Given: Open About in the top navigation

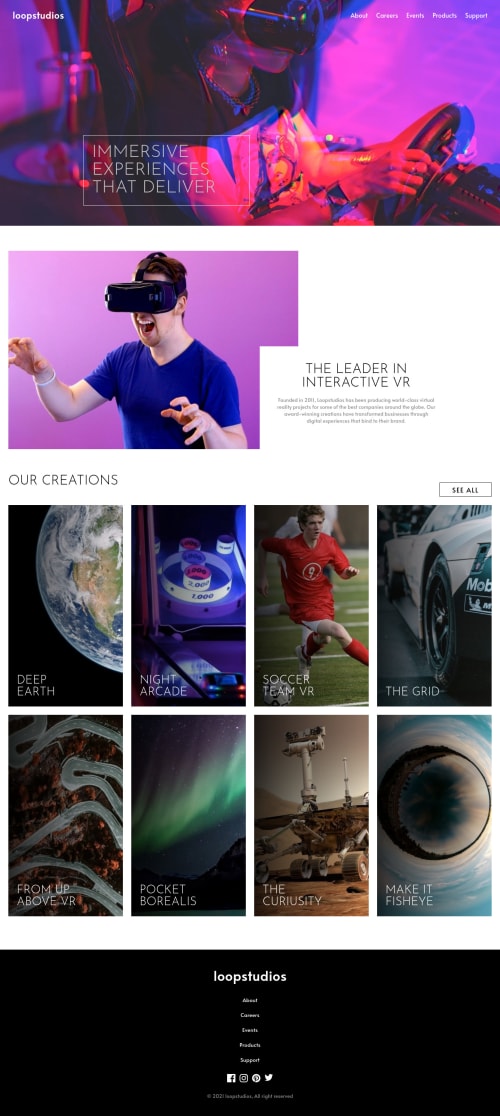Looking at the screenshot, I should [x=359, y=16].
